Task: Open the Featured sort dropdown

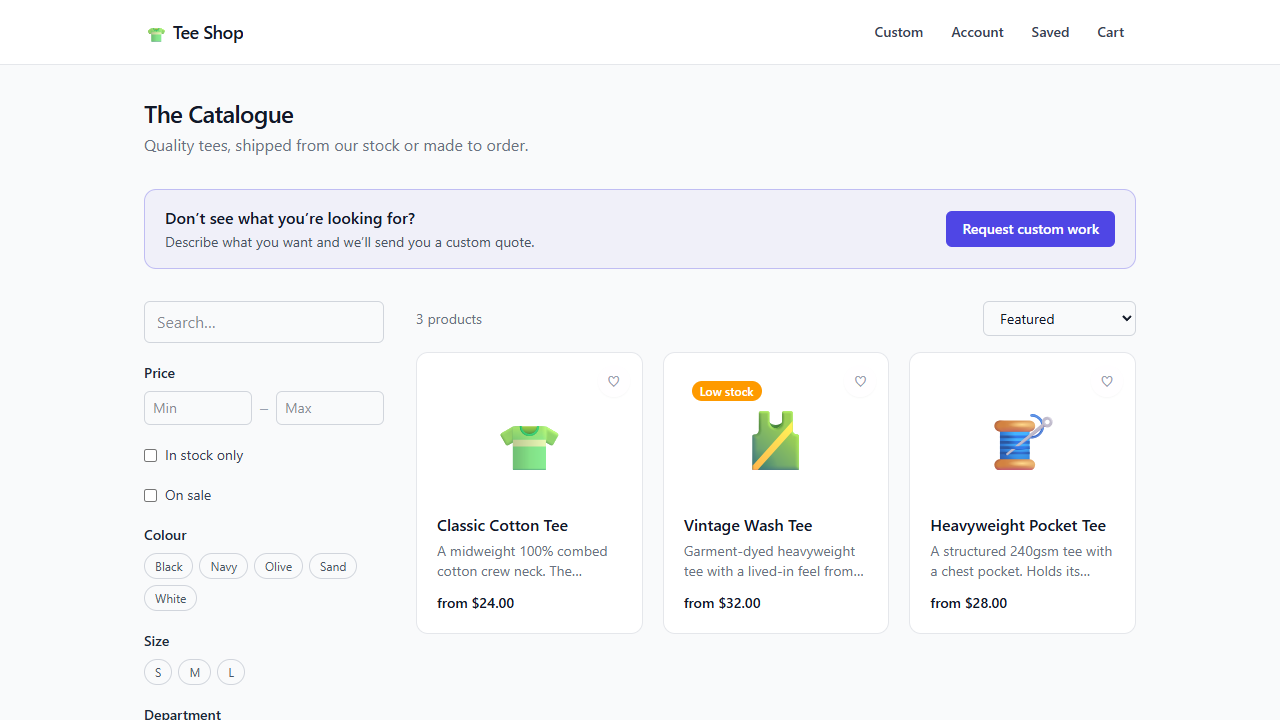Action: 1059,319
